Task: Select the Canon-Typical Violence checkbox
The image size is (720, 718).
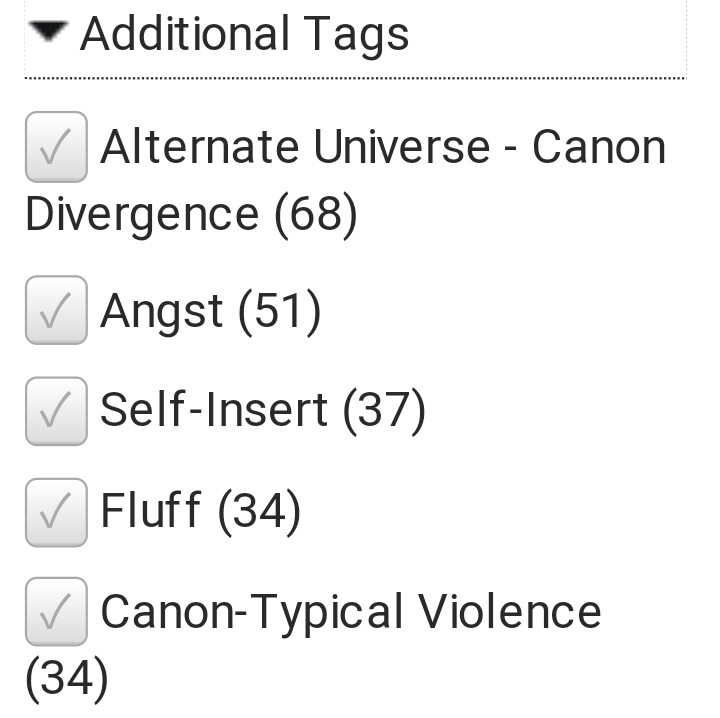Action: pyautogui.click(x=56, y=611)
